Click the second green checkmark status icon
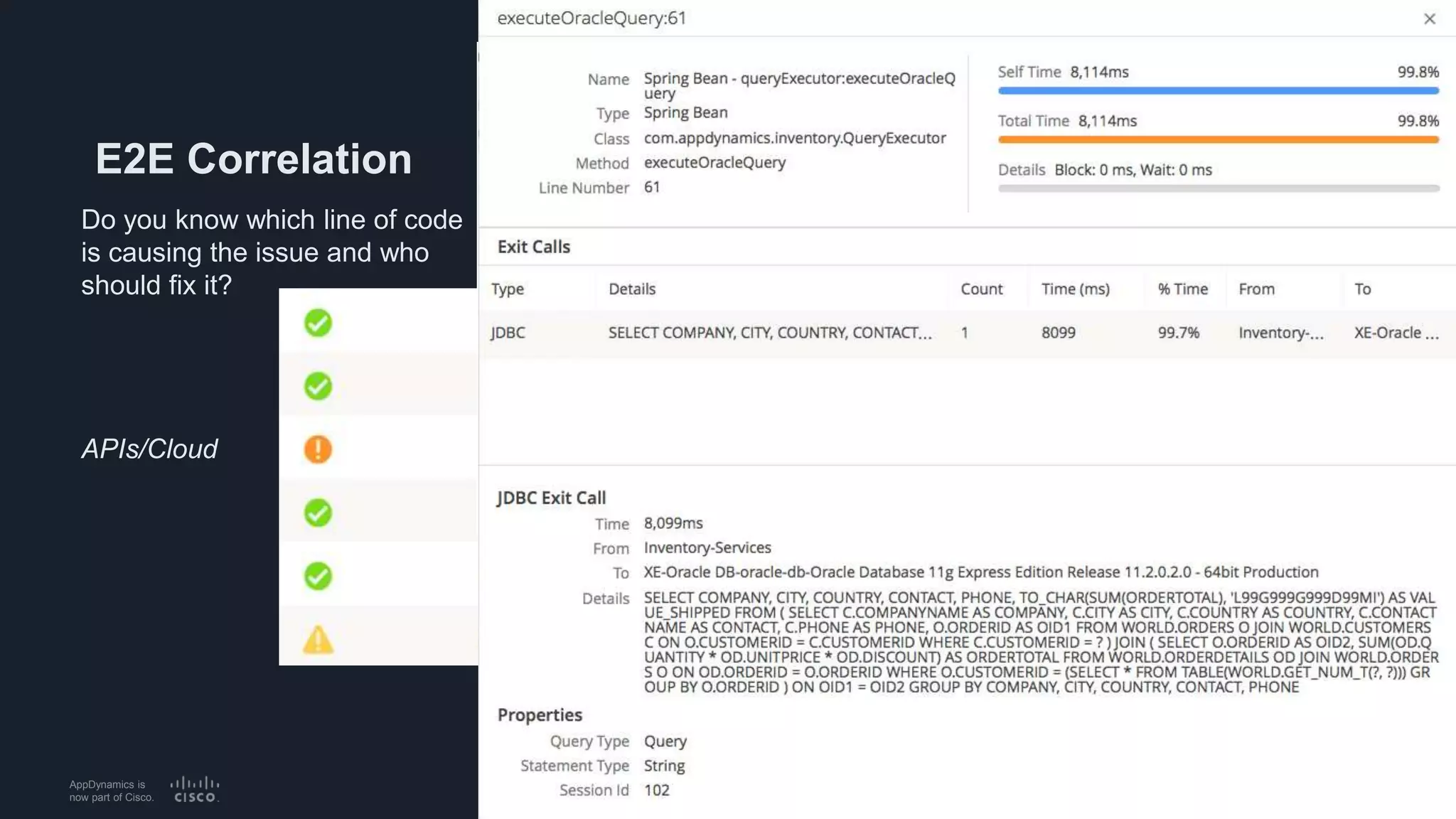The width and height of the screenshot is (1456, 819). [x=318, y=386]
